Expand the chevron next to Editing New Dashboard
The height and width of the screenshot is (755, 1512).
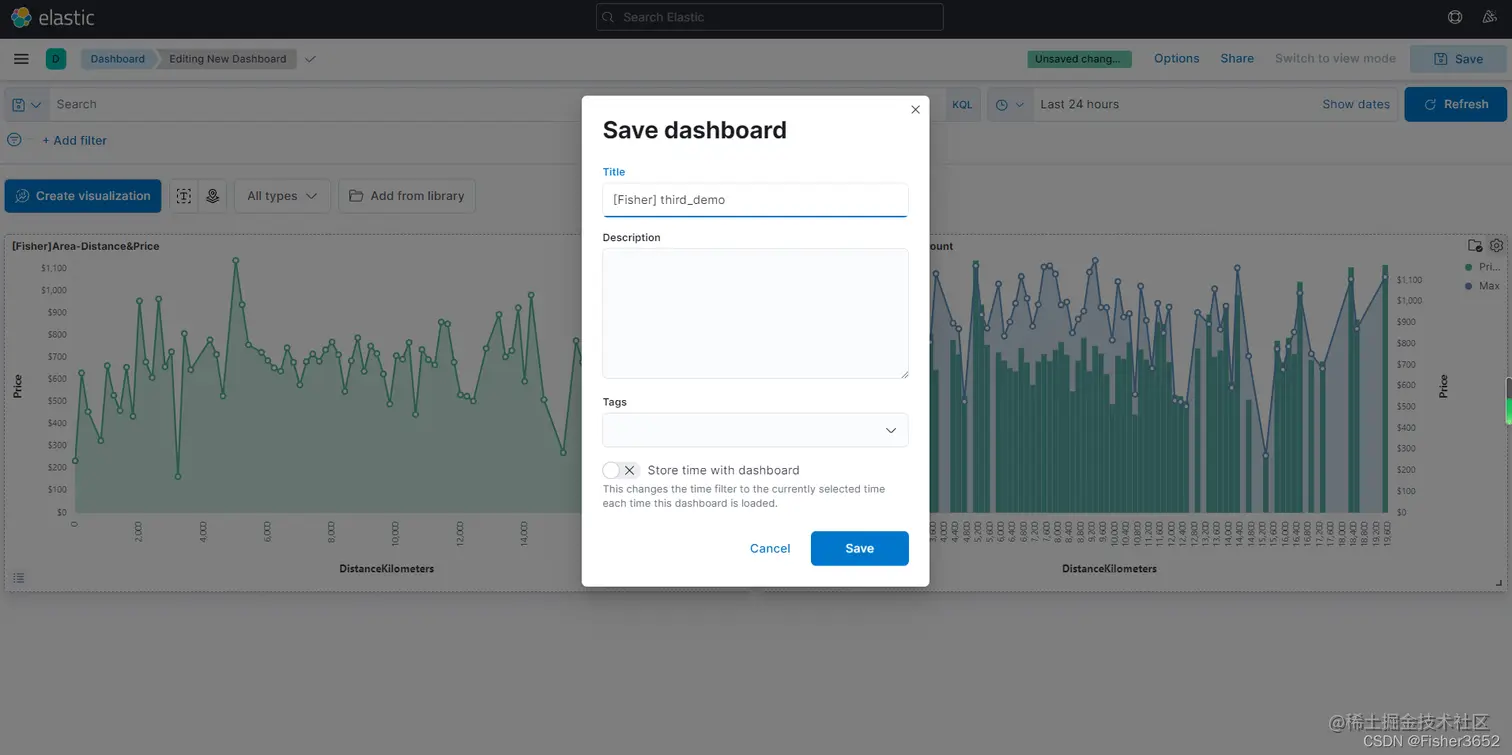[x=310, y=59]
